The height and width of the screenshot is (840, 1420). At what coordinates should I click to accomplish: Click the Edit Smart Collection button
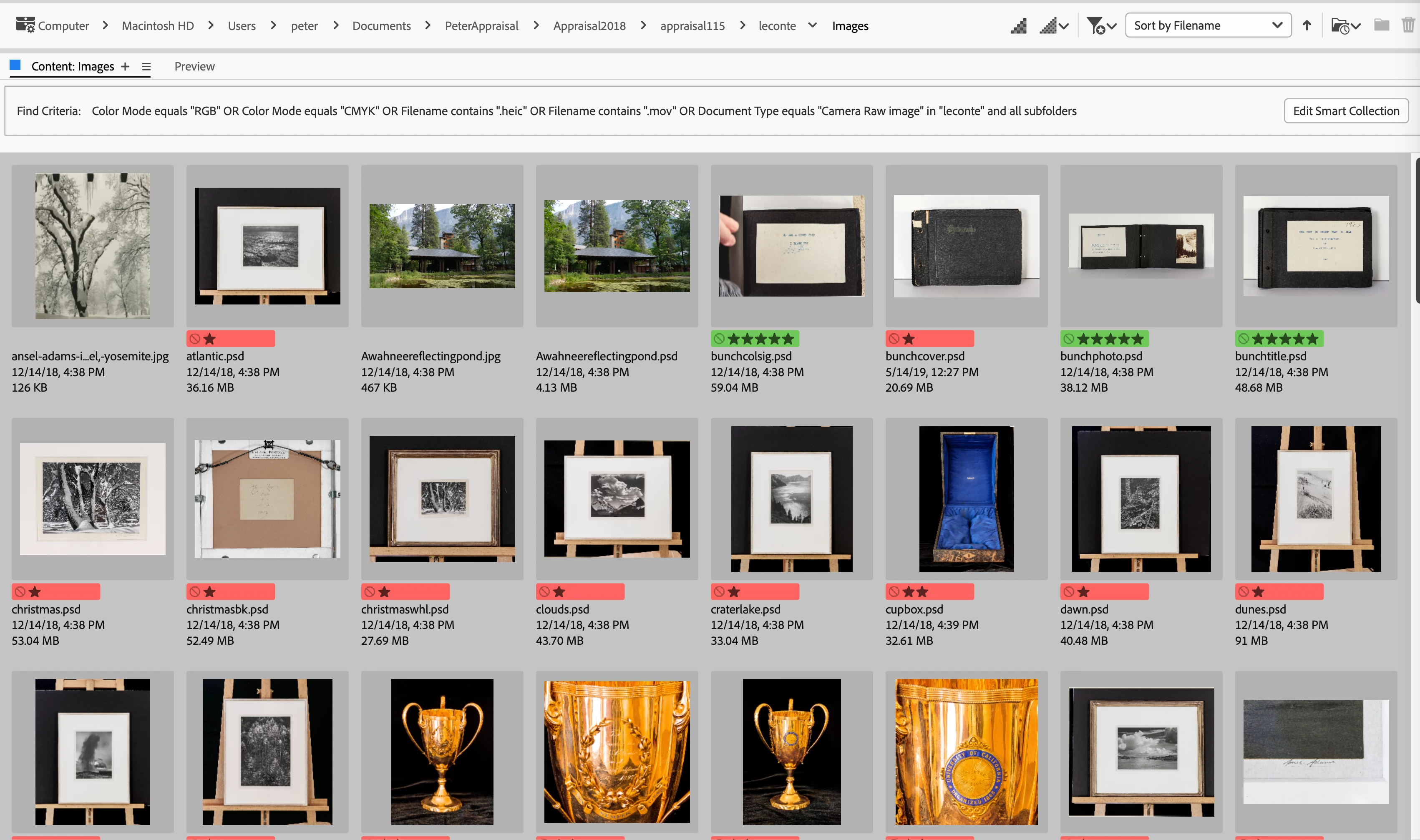click(1345, 111)
